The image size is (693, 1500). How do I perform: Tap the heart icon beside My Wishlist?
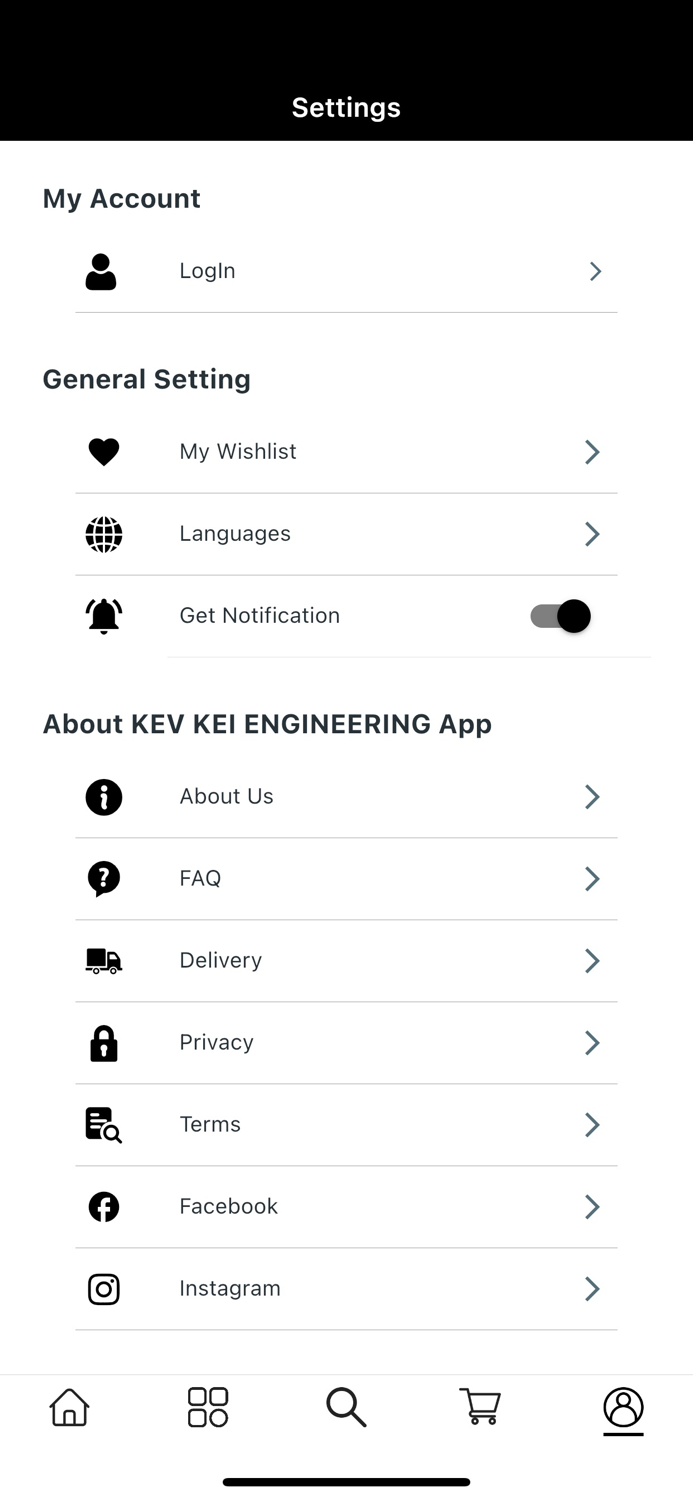click(104, 452)
